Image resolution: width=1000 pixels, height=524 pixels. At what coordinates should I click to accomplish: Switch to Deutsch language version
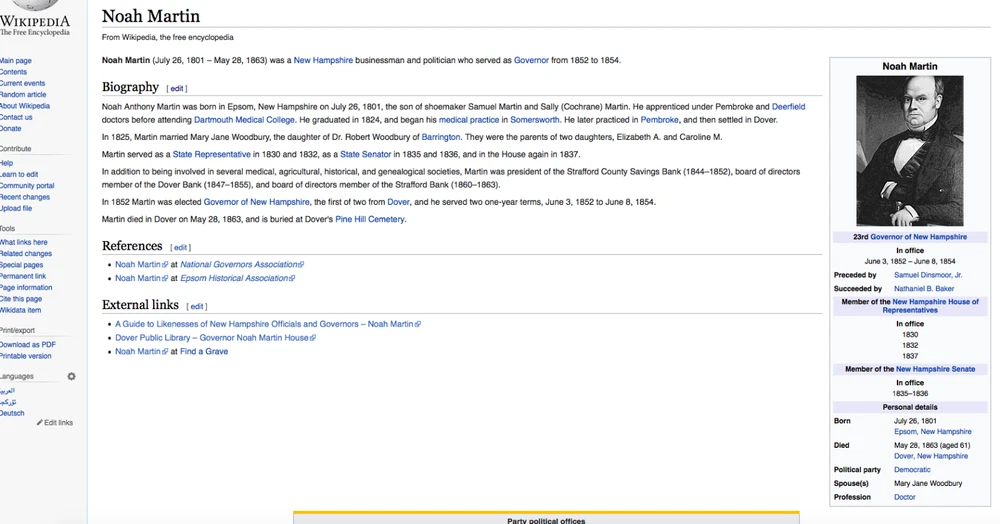coord(13,413)
